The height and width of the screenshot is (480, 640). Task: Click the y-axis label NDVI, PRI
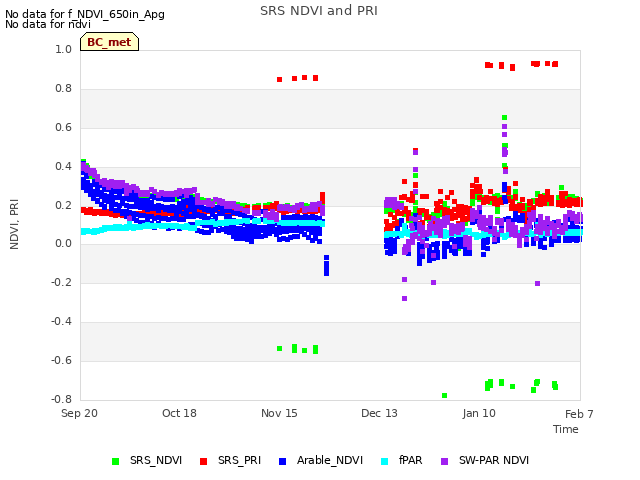pos(14,224)
